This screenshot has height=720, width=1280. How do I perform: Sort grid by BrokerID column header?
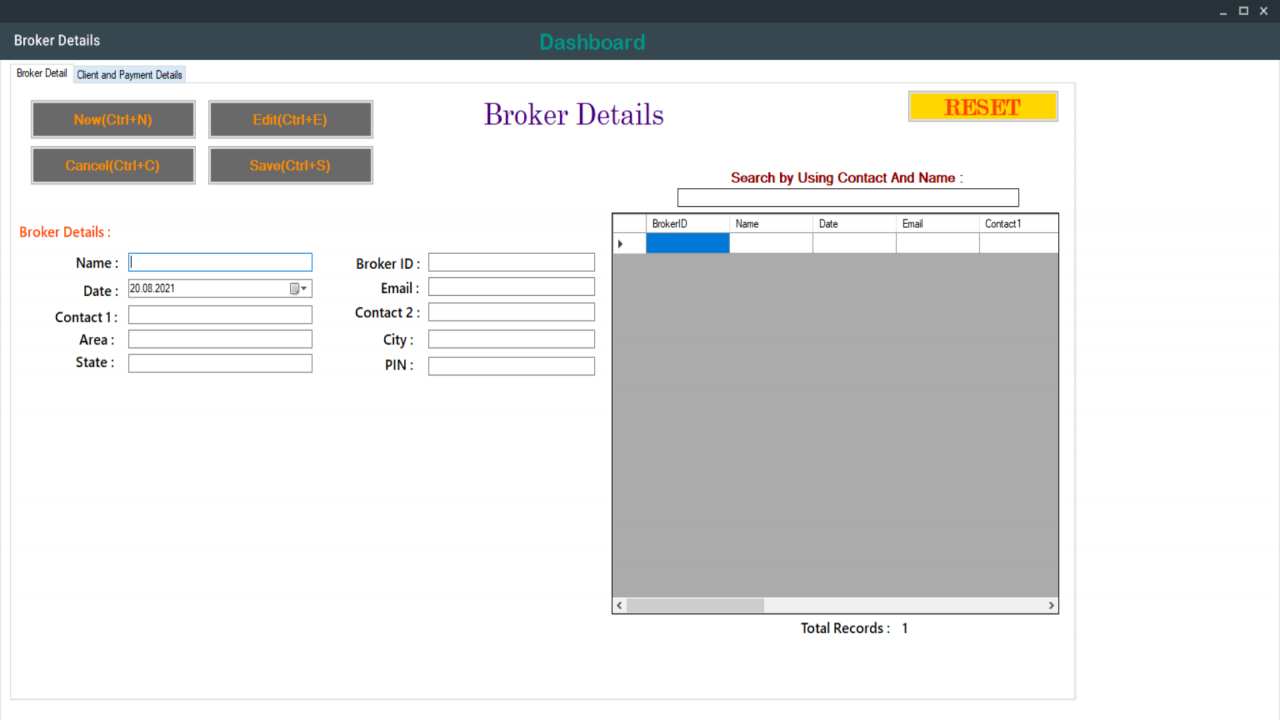[x=688, y=224]
